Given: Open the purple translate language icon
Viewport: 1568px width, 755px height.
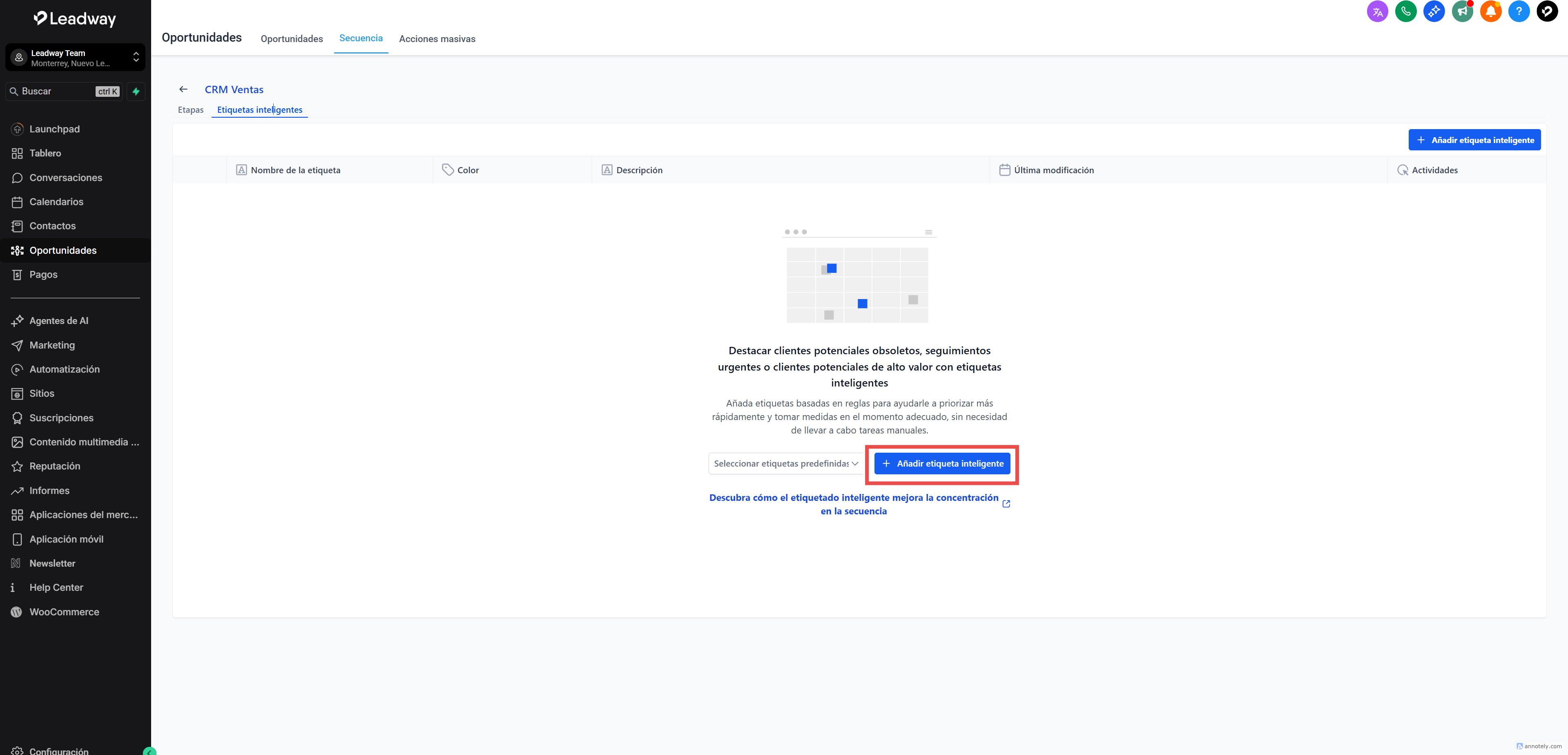Looking at the screenshot, I should point(1377,11).
